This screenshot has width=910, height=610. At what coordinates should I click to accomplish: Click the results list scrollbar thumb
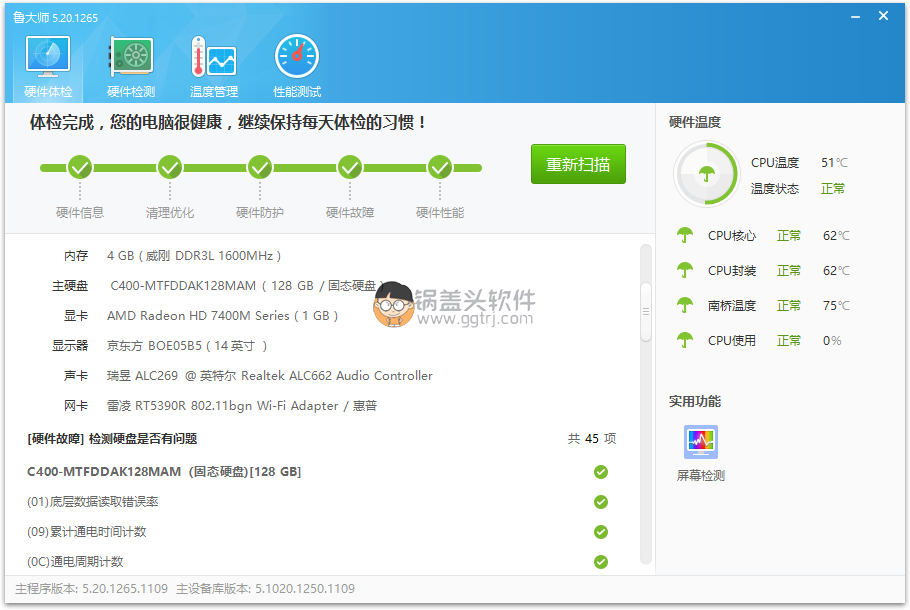645,312
